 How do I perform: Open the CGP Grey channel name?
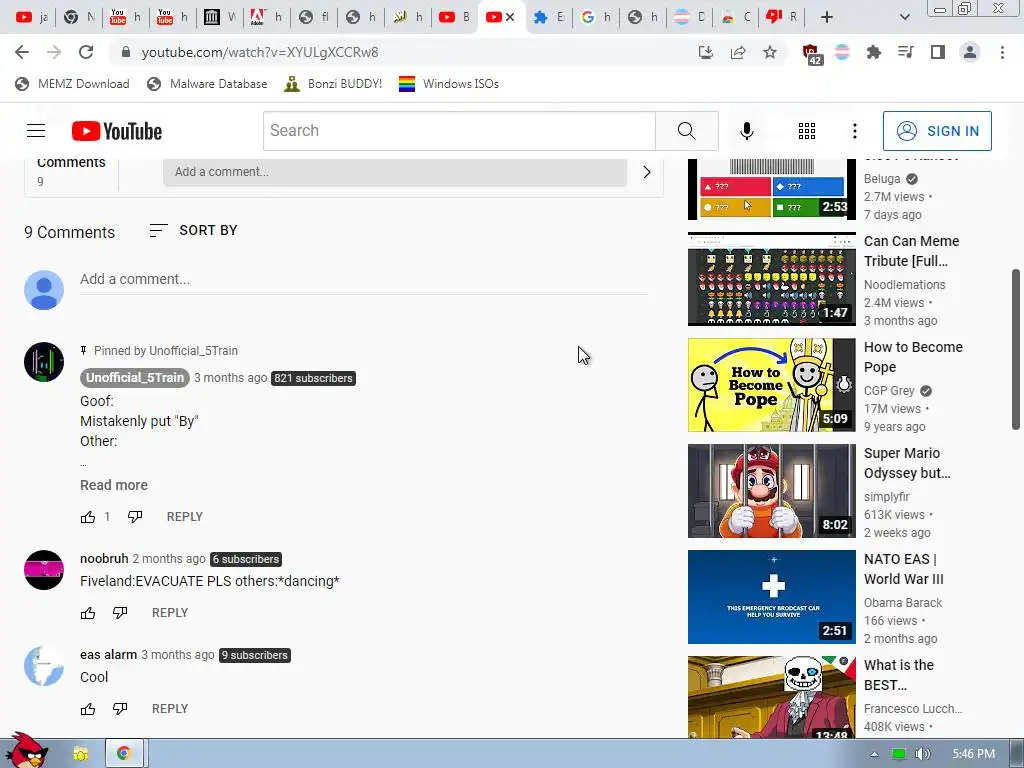click(x=889, y=391)
